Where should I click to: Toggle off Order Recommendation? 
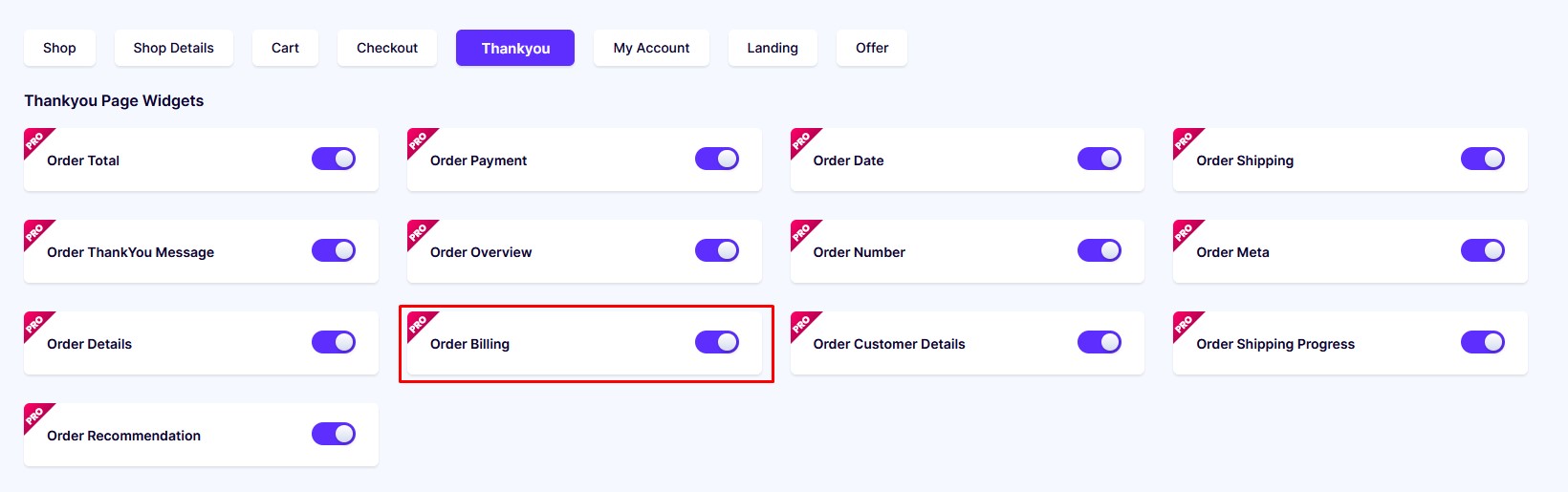click(334, 434)
